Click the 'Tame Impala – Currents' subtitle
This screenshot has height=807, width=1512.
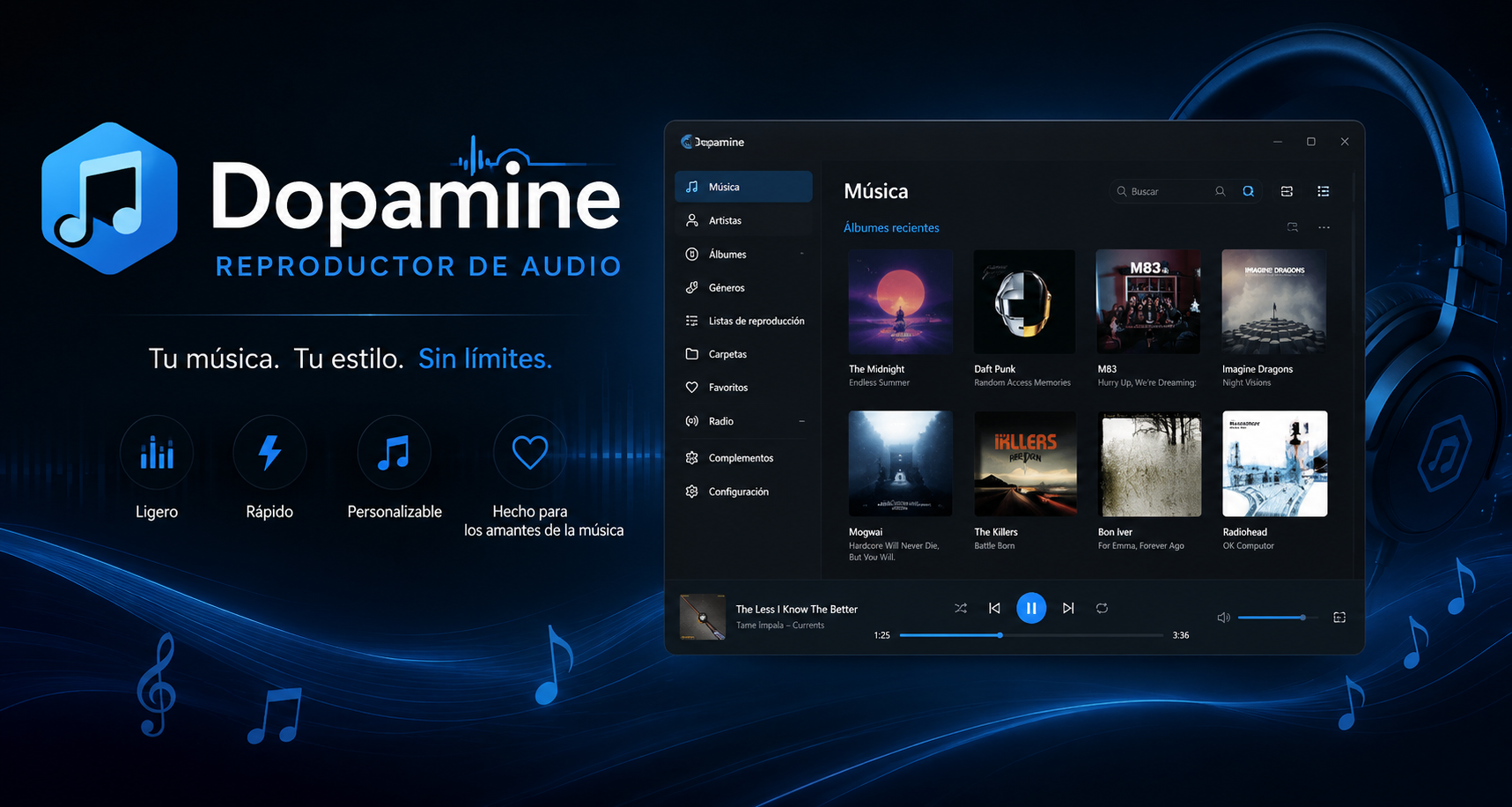coord(780,626)
